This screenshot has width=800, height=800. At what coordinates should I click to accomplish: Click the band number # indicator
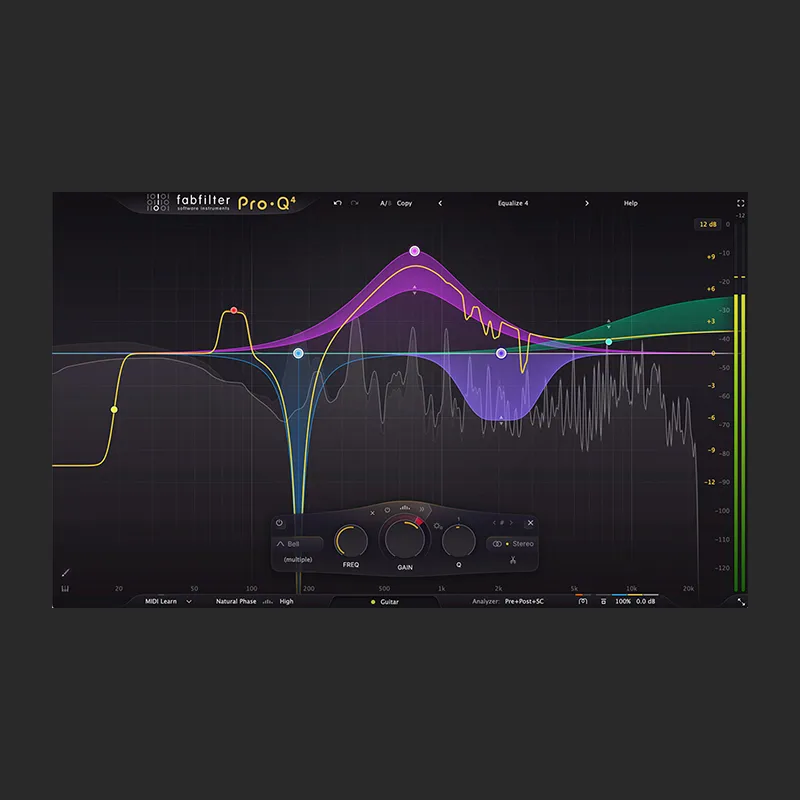(x=502, y=523)
